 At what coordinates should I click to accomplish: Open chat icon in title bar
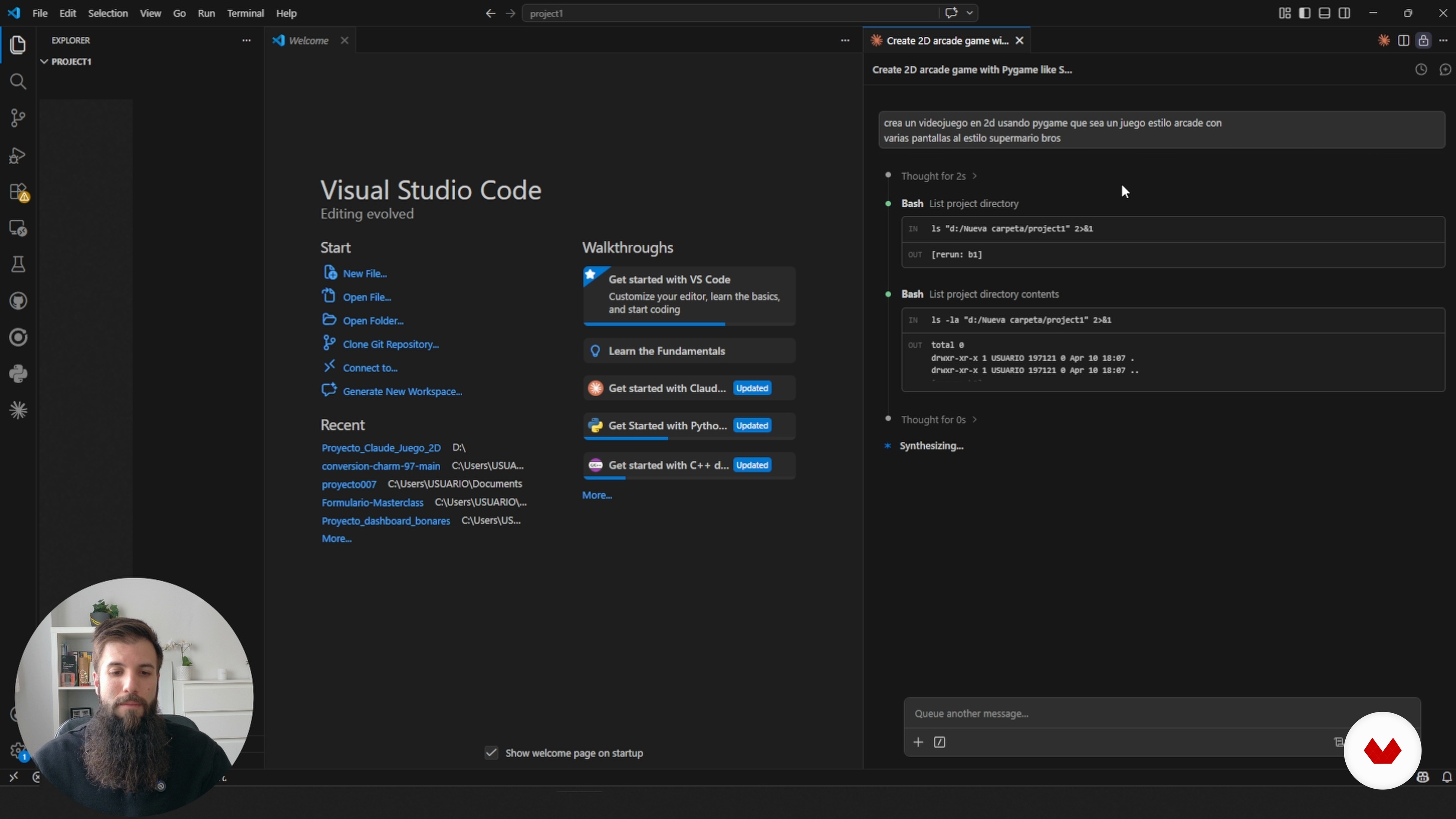(951, 13)
